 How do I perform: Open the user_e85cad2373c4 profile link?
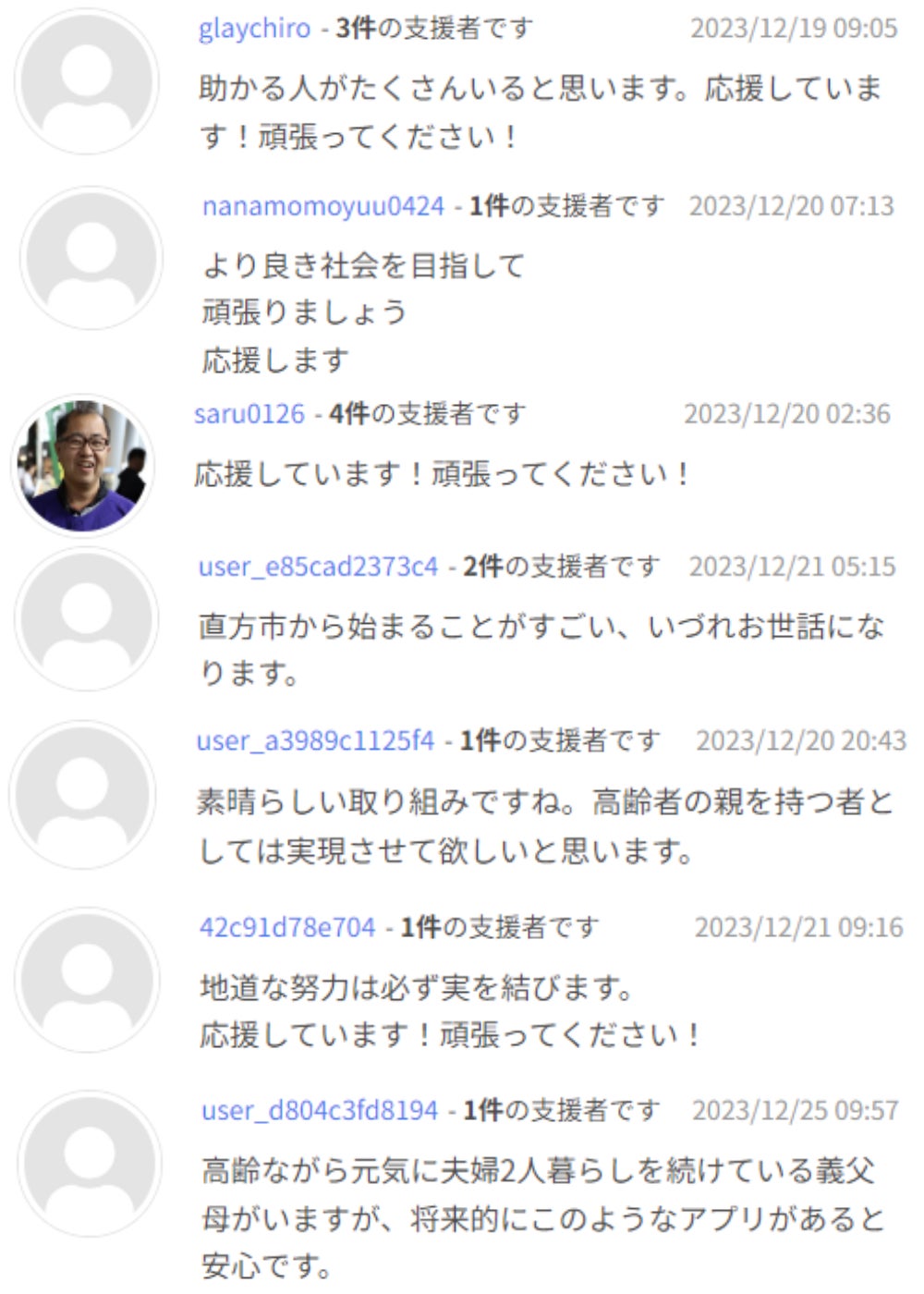coord(319,567)
